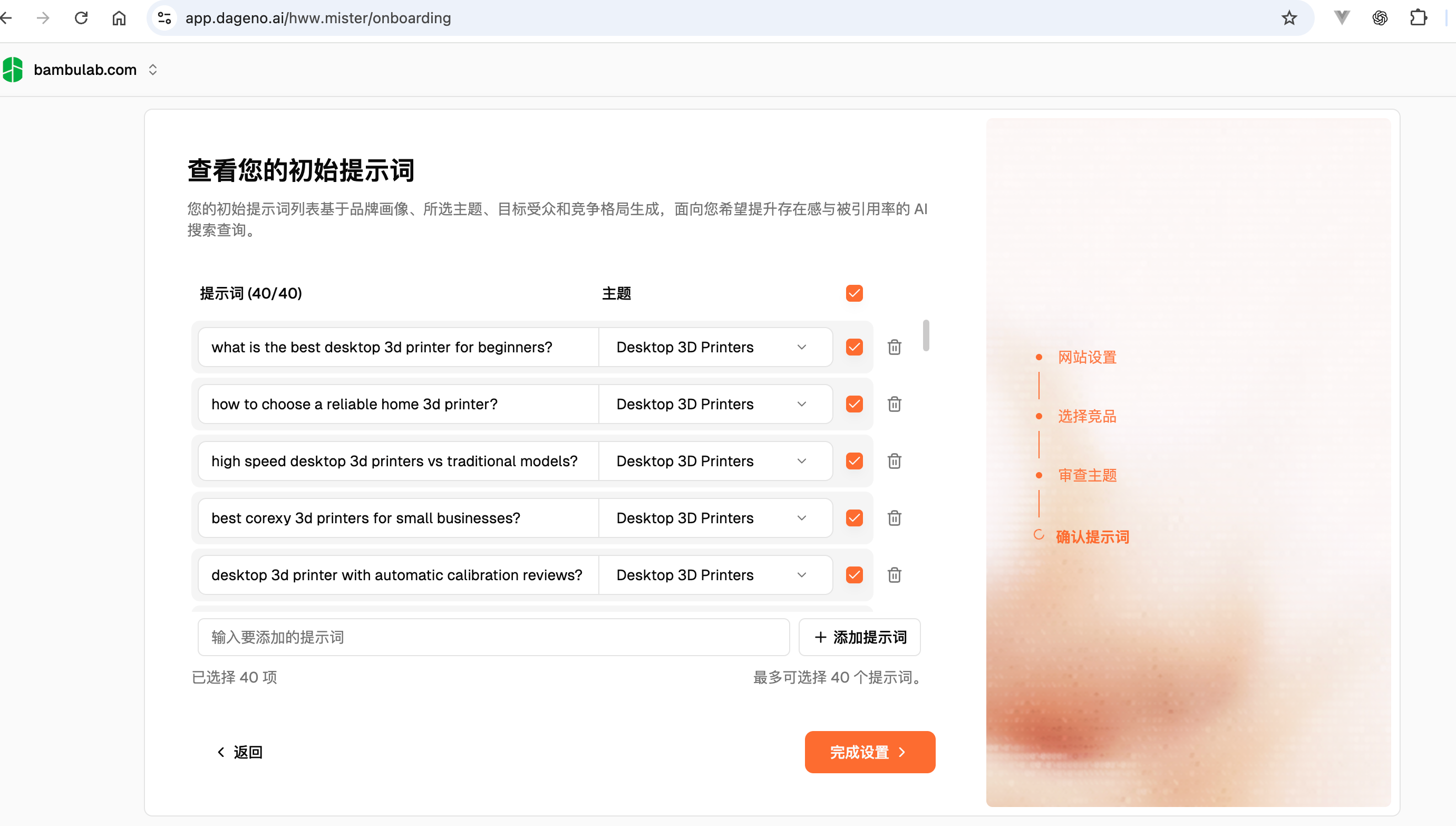The image size is (1456, 826).
Task: Delete the 'best desktop 3d printer for beginners' prompt
Action: pos(894,347)
